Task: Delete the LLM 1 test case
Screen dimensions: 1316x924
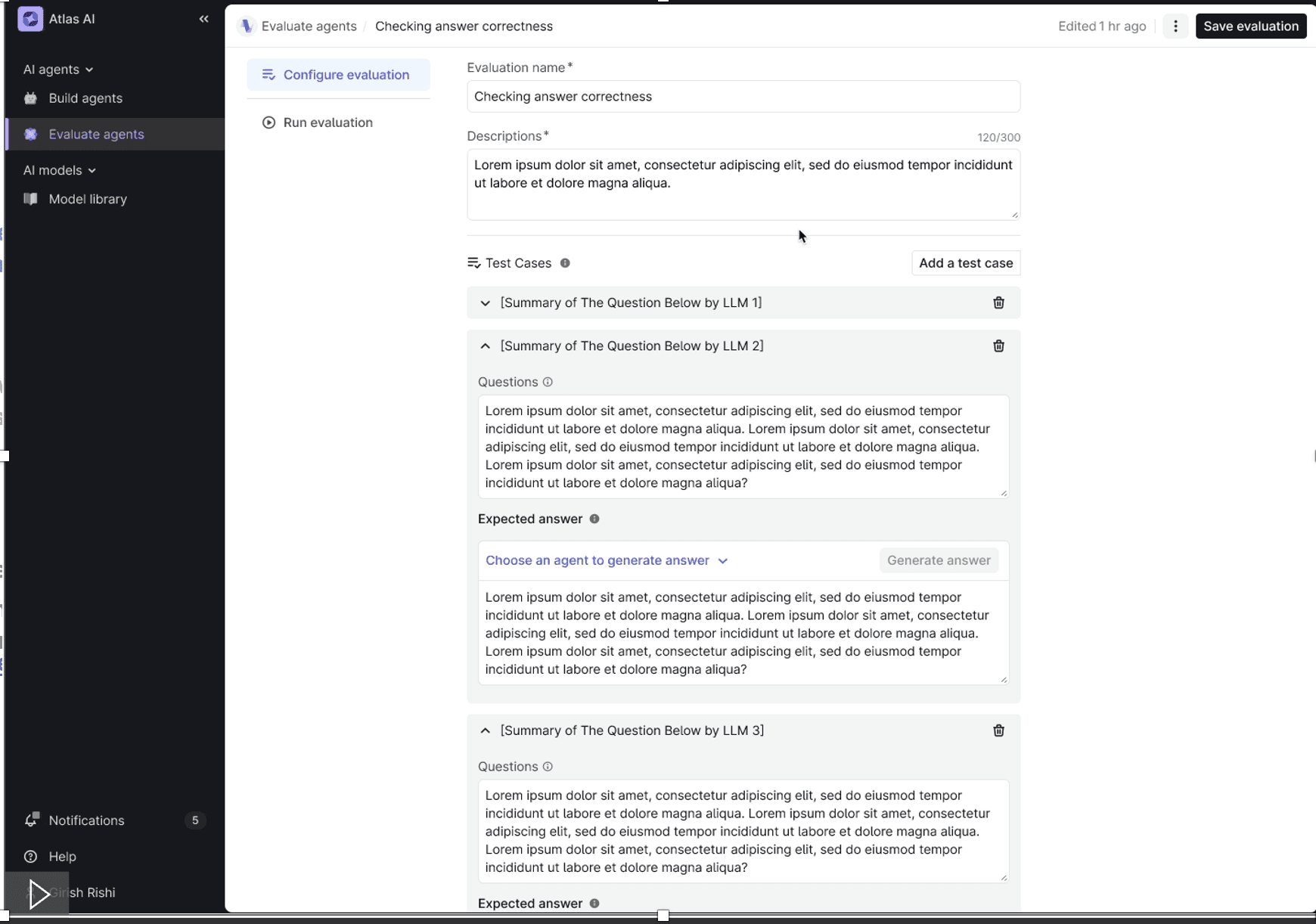Action: tap(998, 302)
